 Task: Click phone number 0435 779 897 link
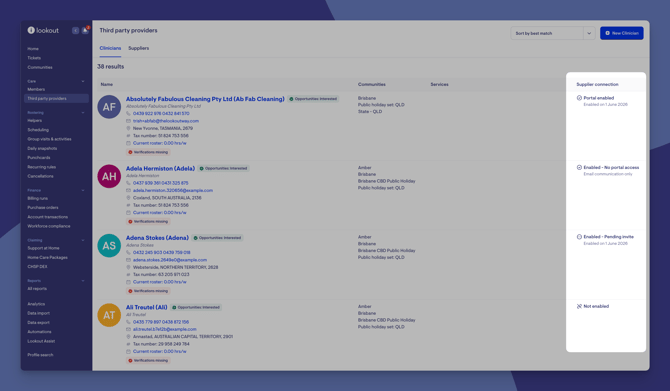tap(147, 322)
